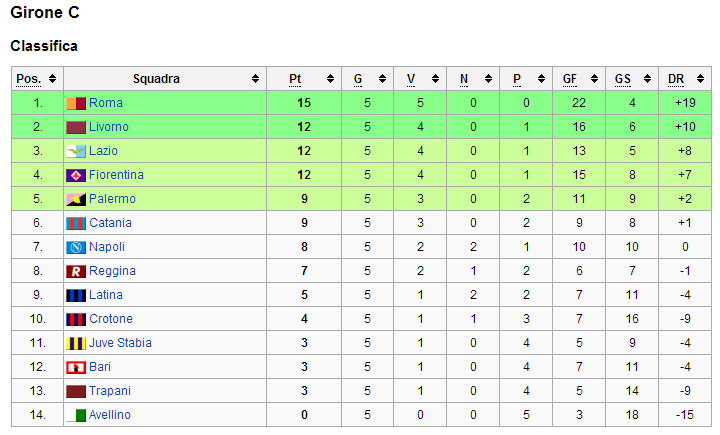This screenshot has width=720, height=435.
Task: Open the Crotone team link
Action: pos(110,319)
